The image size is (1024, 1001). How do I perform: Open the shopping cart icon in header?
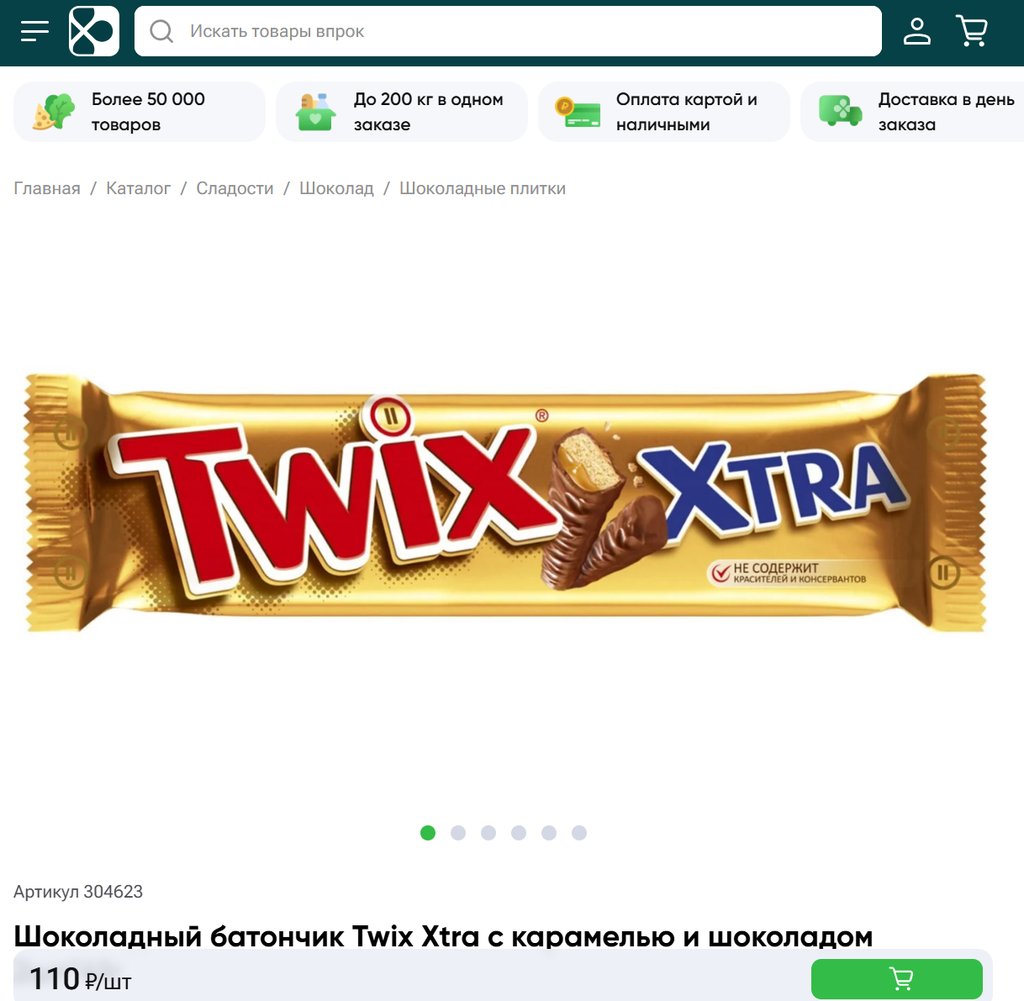click(972, 31)
